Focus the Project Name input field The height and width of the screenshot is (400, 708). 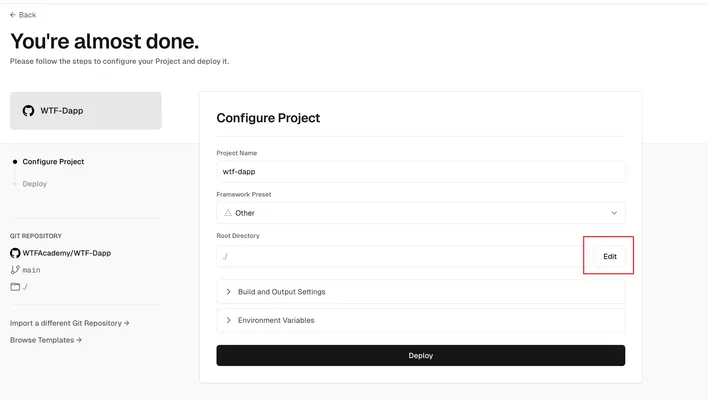click(x=421, y=172)
